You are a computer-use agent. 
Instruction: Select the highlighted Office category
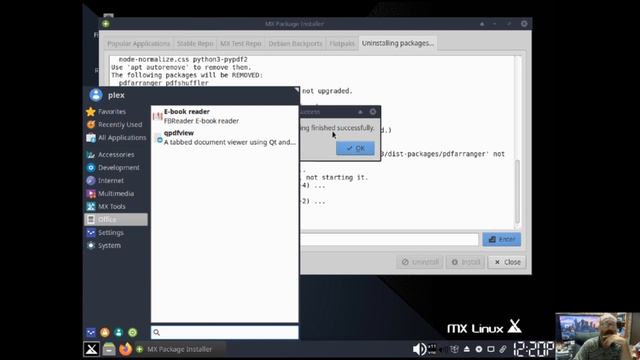click(x=116, y=220)
